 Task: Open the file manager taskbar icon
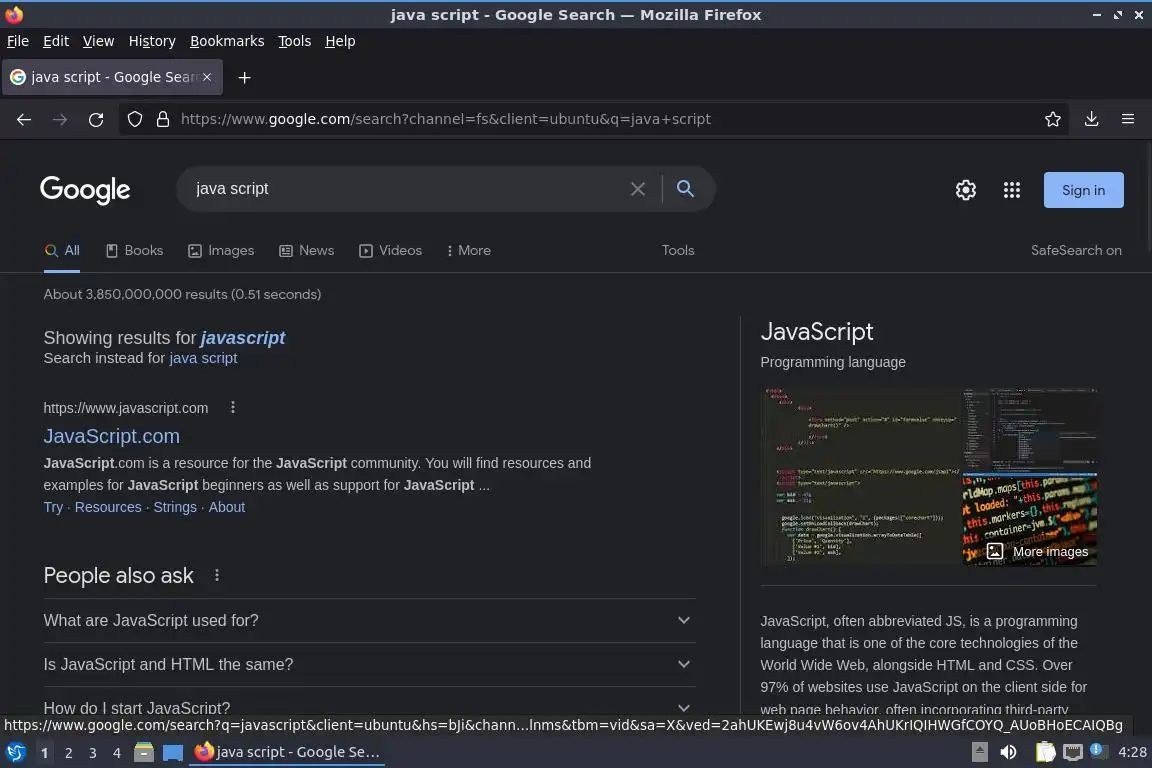(144, 752)
